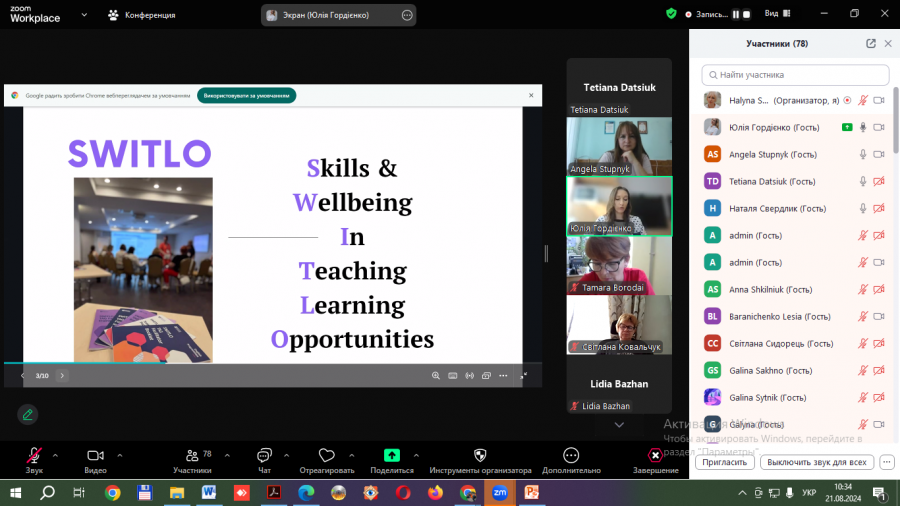Click the Найти участника search field

(795, 75)
